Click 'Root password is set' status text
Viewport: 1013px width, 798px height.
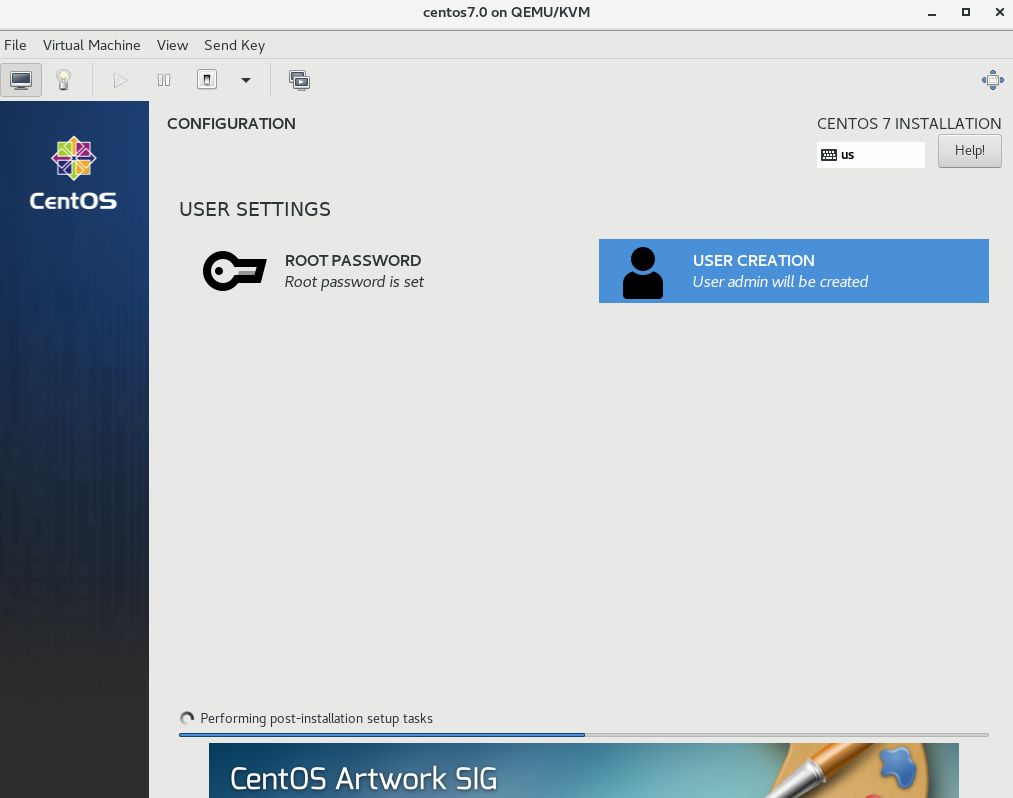[x=354, y=282]
